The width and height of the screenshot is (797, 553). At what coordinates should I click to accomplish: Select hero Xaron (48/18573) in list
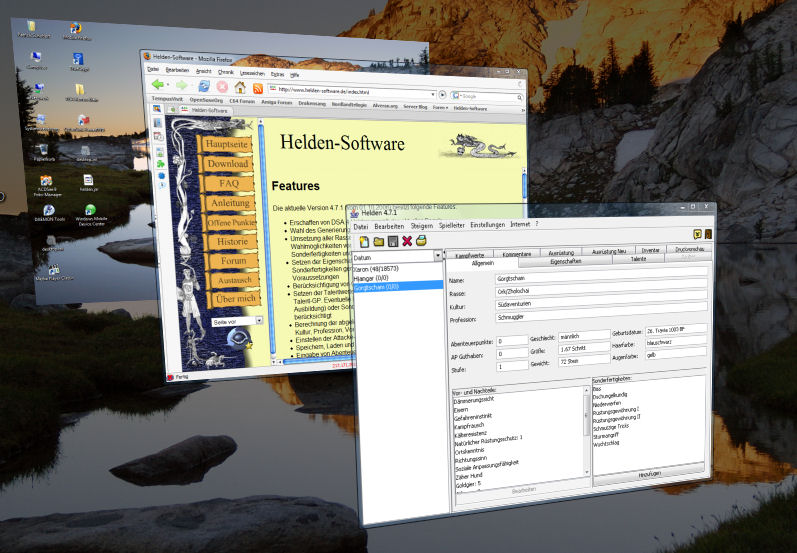[397, 268]
